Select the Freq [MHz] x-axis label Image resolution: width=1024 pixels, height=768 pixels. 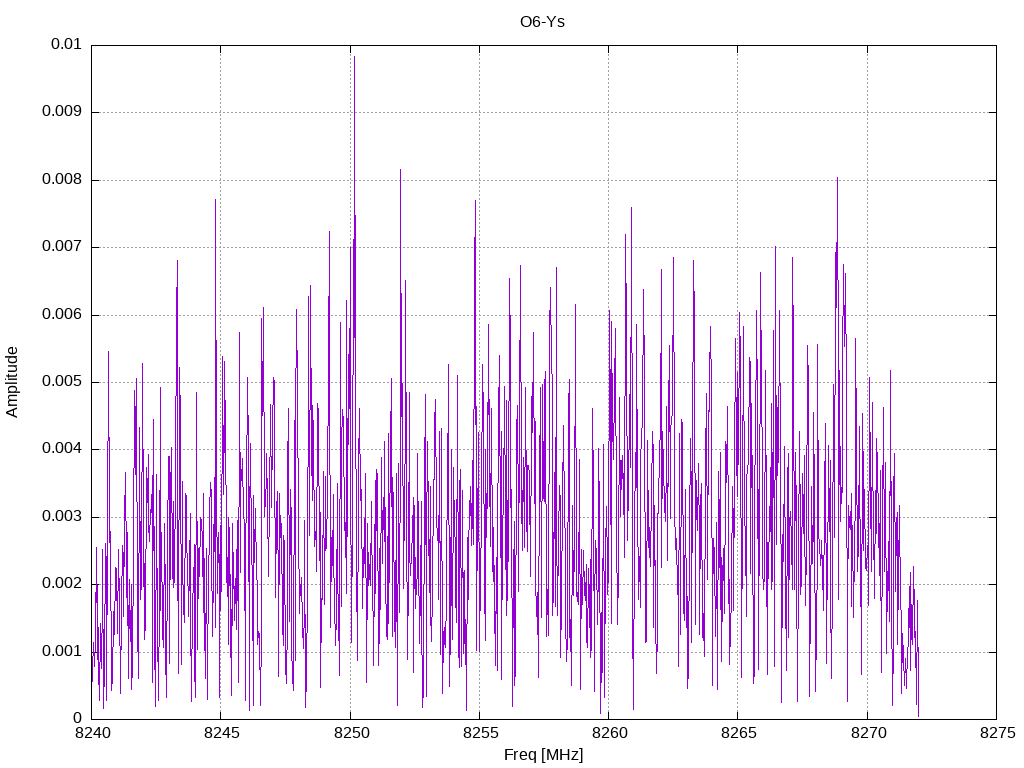(543, 755)
